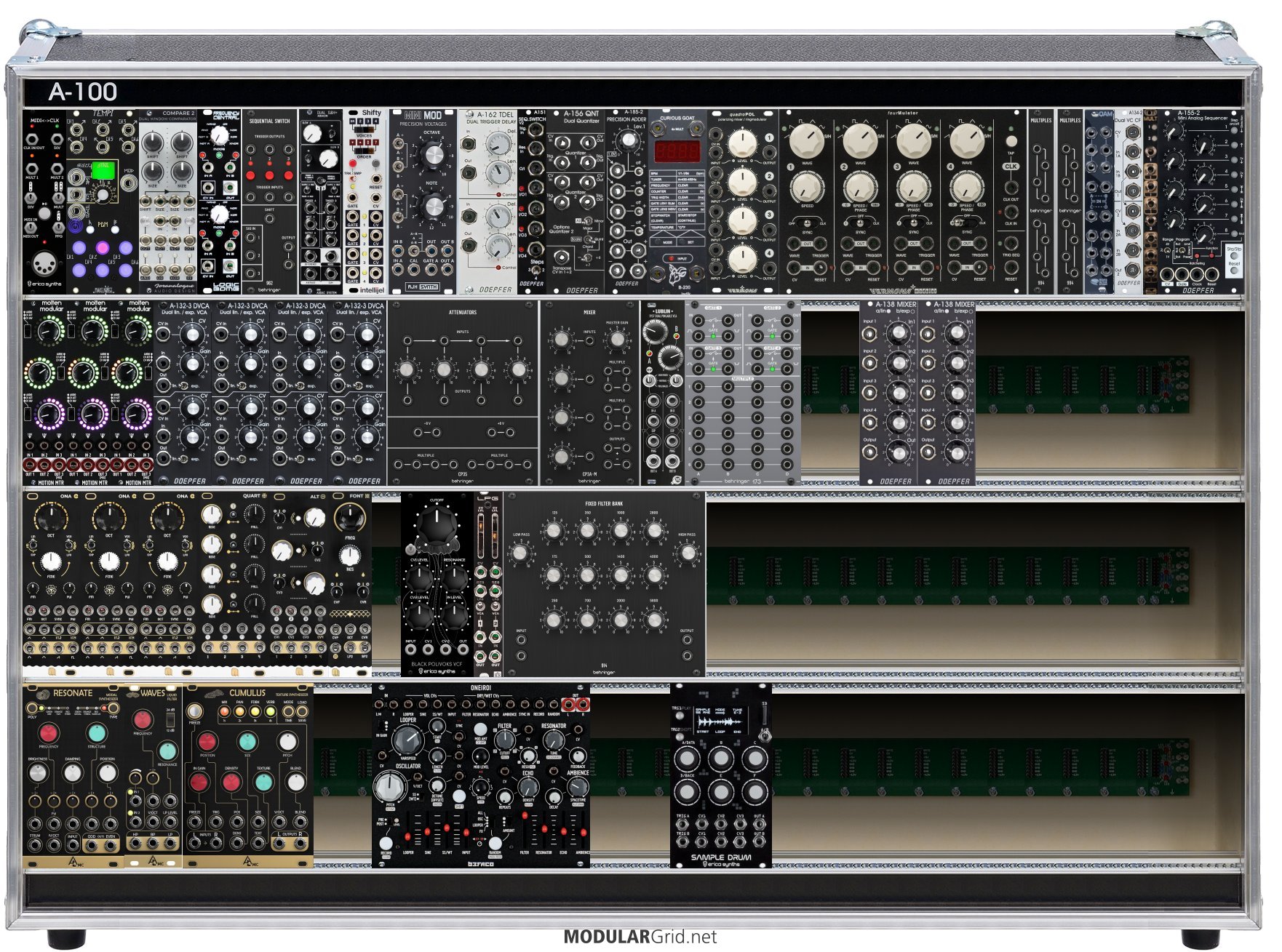Image resolution: width=1282 pixels, height=952 pixels.
Task: Adjust the upper MODE knob on Logic Bomb
Action: click(219, 136)
